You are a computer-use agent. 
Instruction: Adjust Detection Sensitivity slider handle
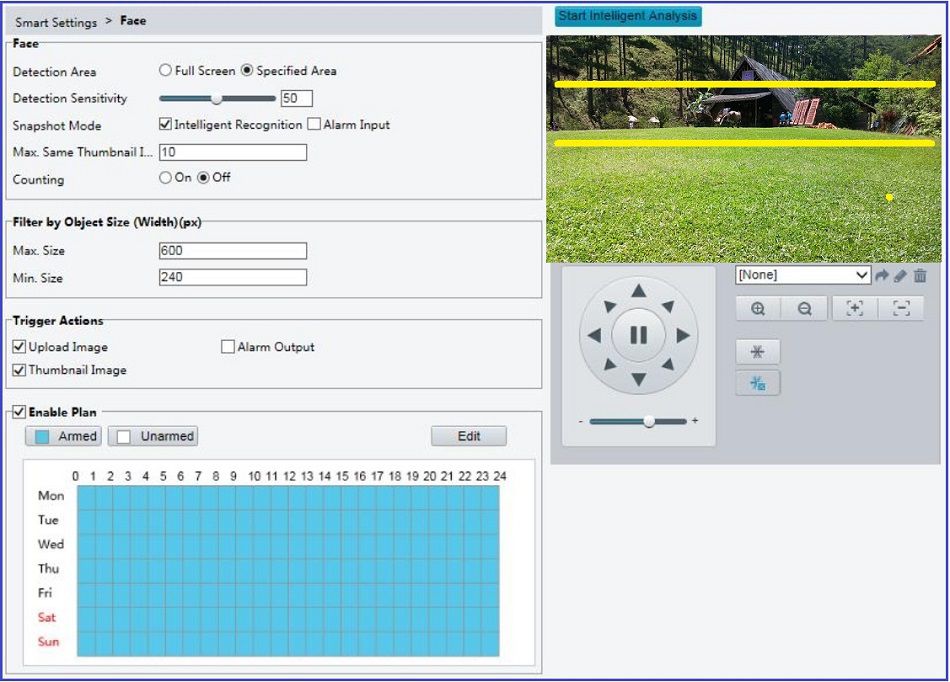point(216,99)
